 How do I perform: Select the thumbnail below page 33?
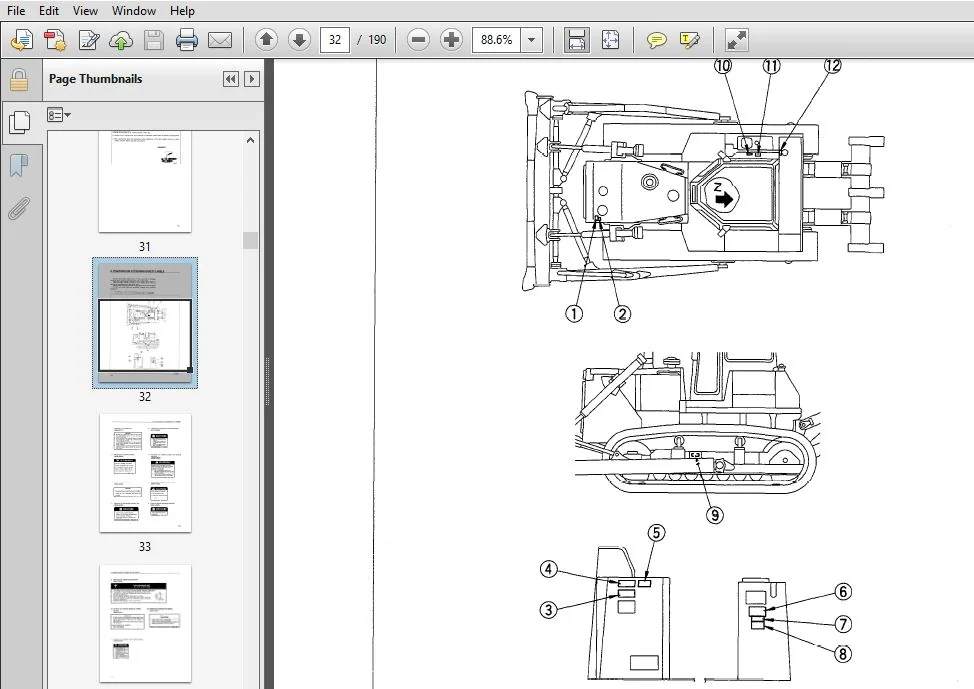pyautogui.click(x=145, y=623)
